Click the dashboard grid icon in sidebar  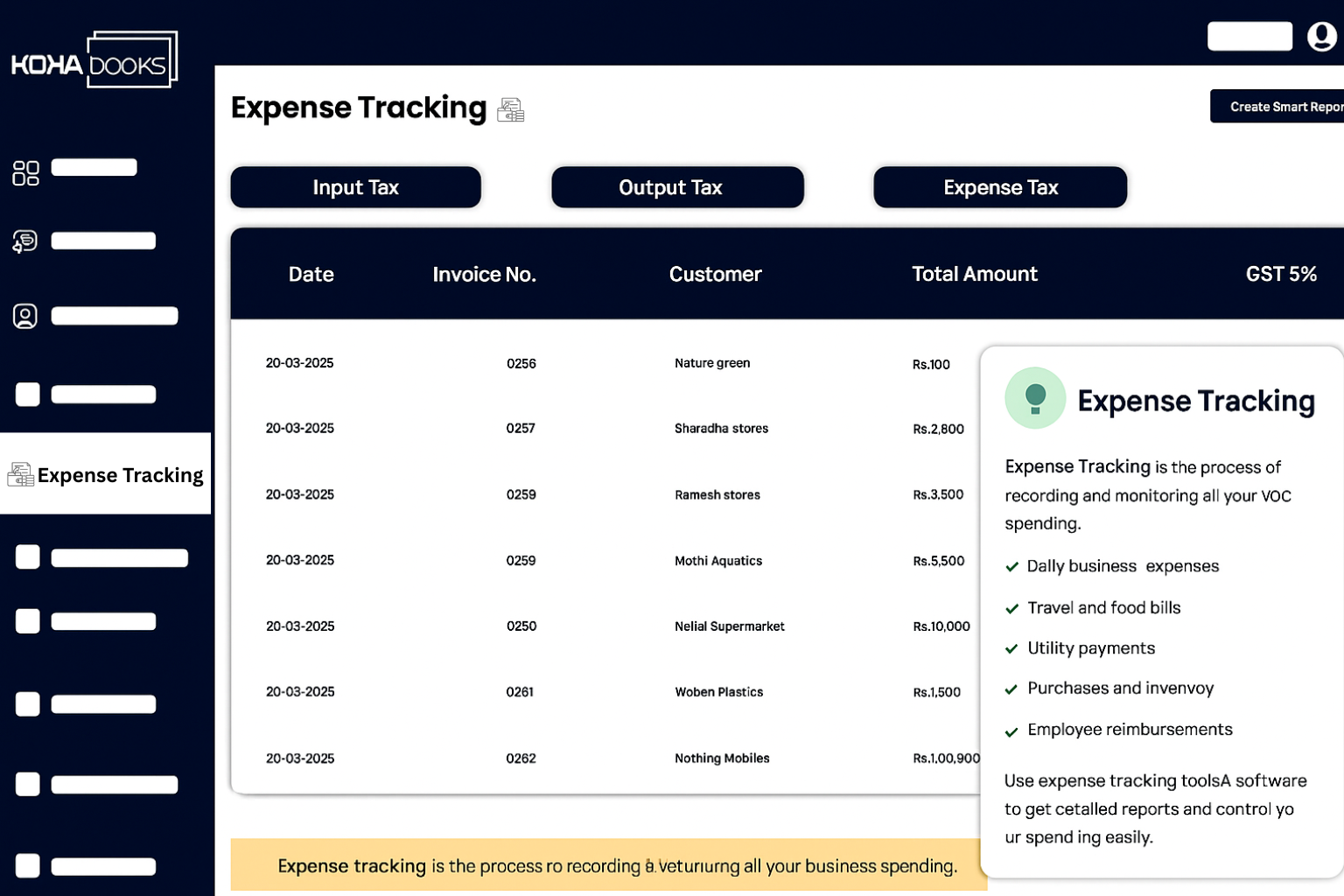[x=25, y=172]
